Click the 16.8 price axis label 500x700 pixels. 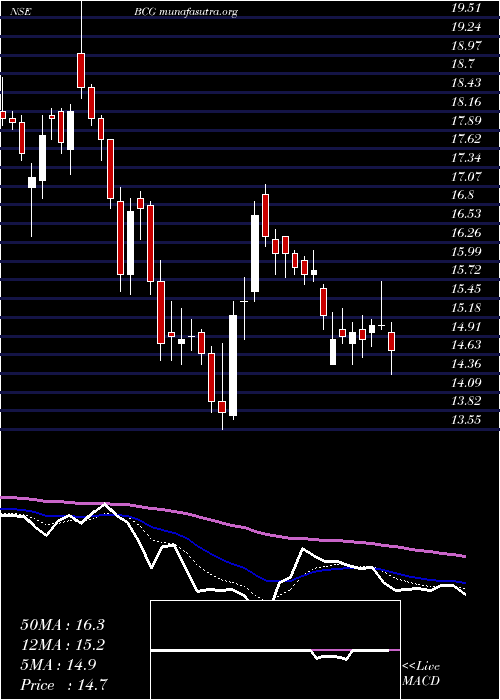(x=464, y=195)
